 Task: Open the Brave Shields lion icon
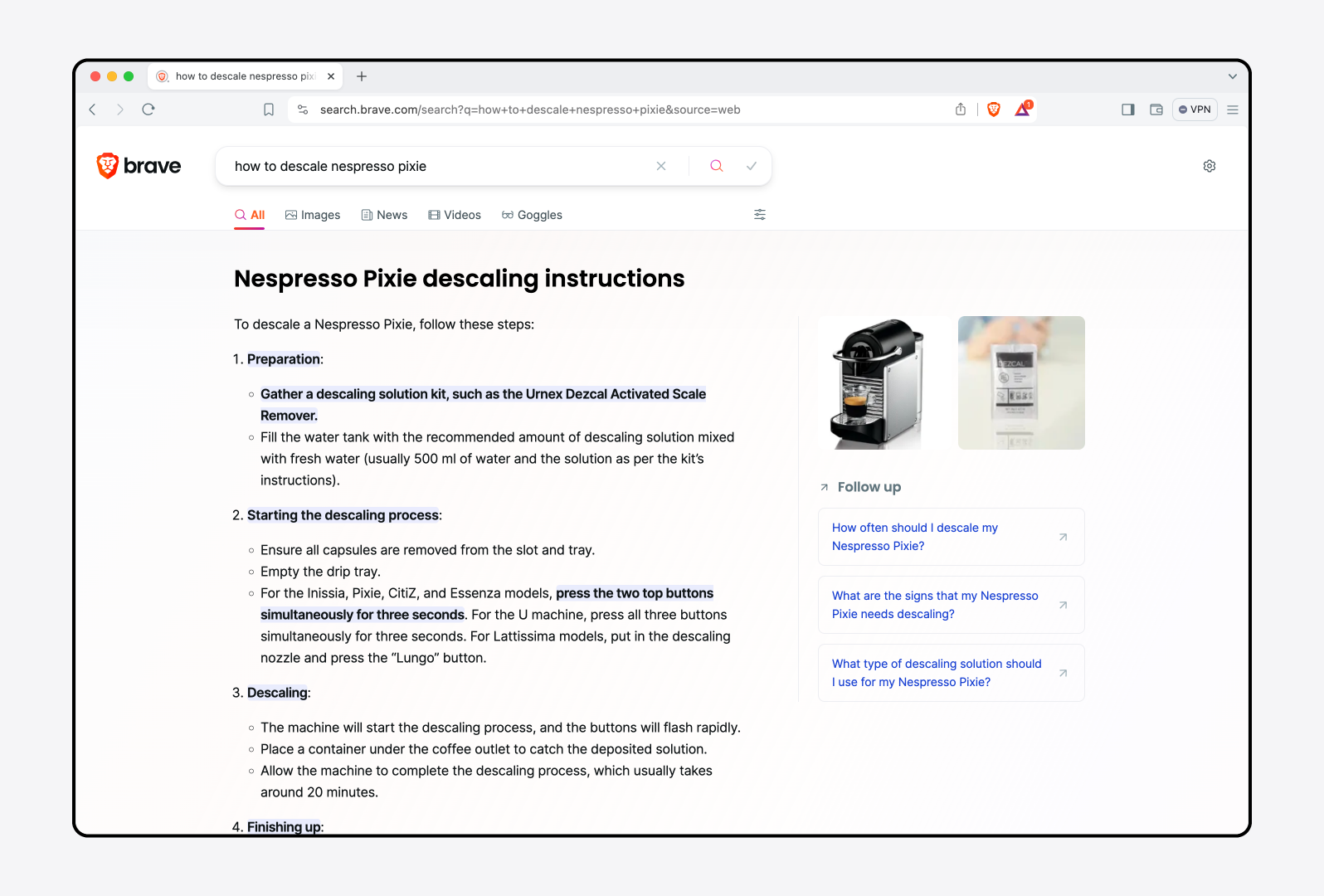click(x=994, y=110)
